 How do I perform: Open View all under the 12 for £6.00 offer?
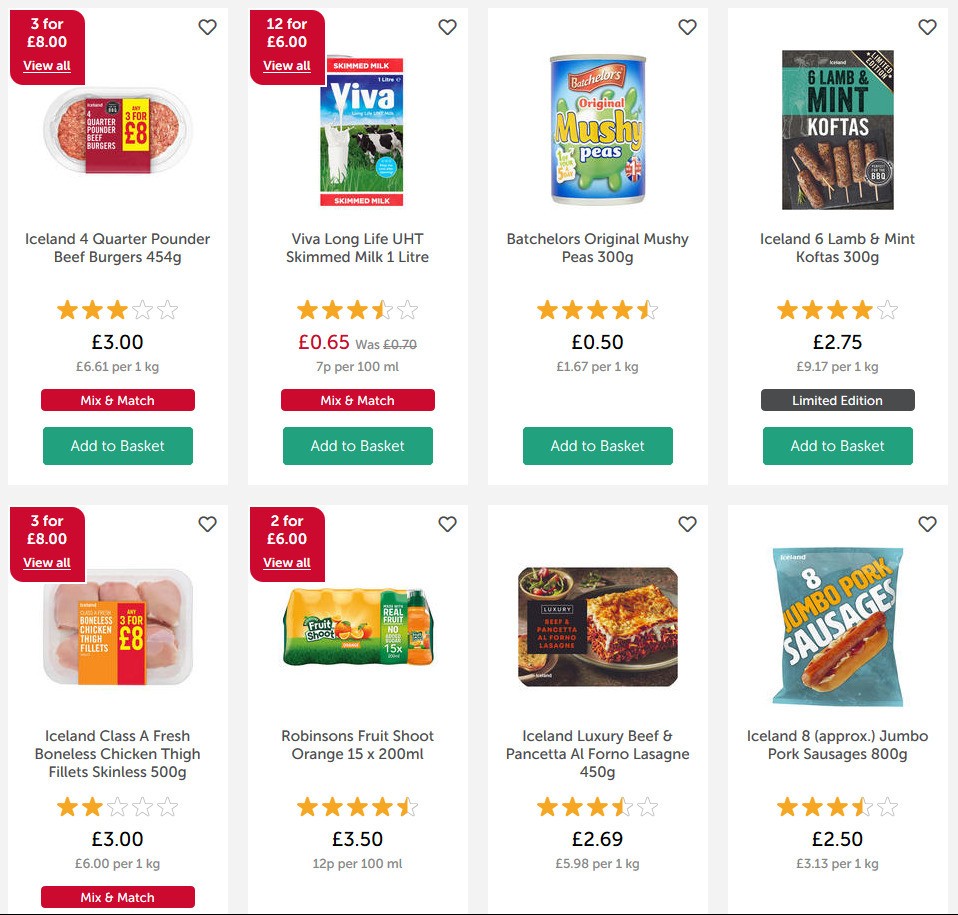point(286,66)
